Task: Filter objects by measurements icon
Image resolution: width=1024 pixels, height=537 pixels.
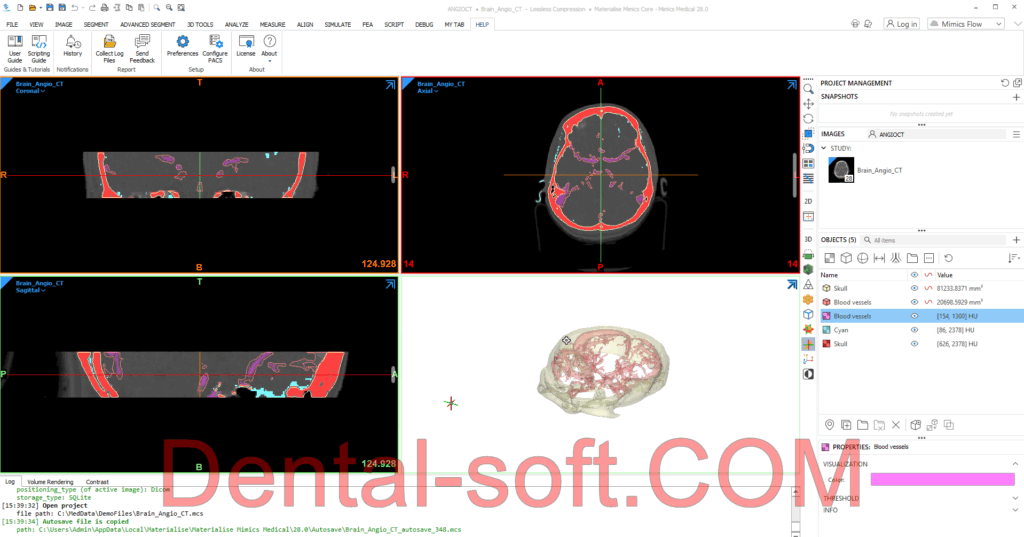Action: pos(879,258)
